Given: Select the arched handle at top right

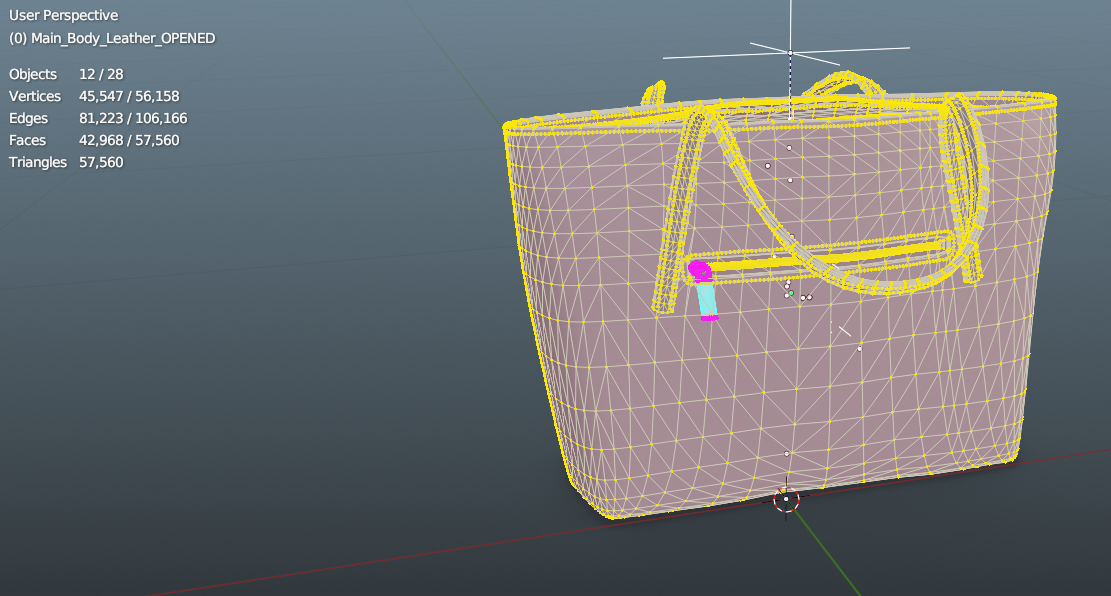Looking at the screenshot, I should click(846, 84).
